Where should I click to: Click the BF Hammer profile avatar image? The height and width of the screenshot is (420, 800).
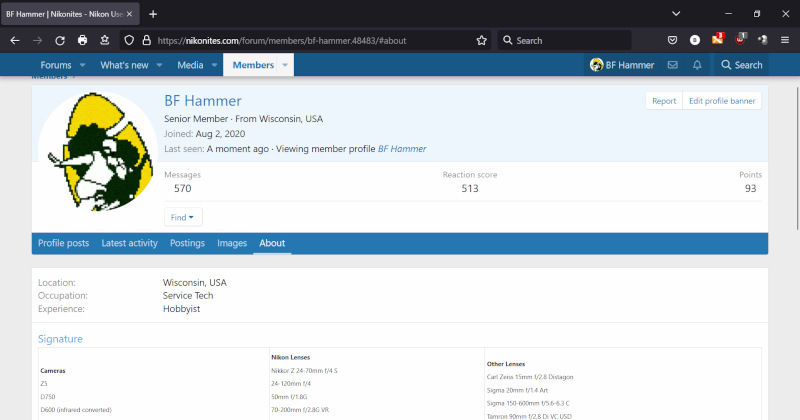[97, 151]
